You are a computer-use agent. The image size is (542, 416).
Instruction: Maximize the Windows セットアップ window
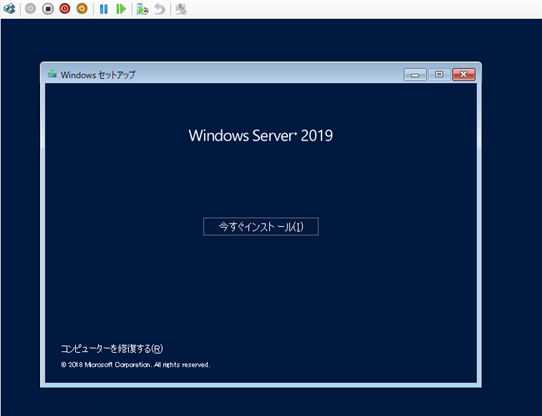pos(439,74)
